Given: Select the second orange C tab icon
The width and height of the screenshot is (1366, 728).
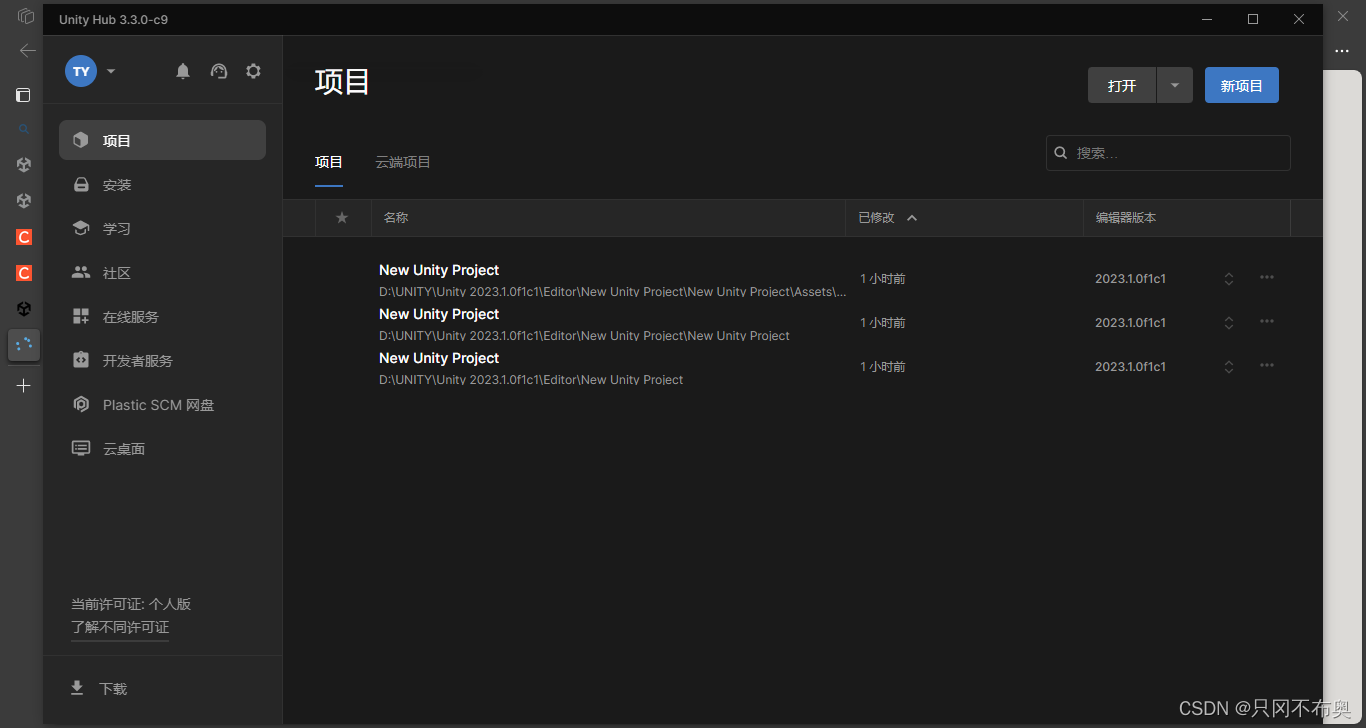Looking at the screenshot, I should coord(24,273).
